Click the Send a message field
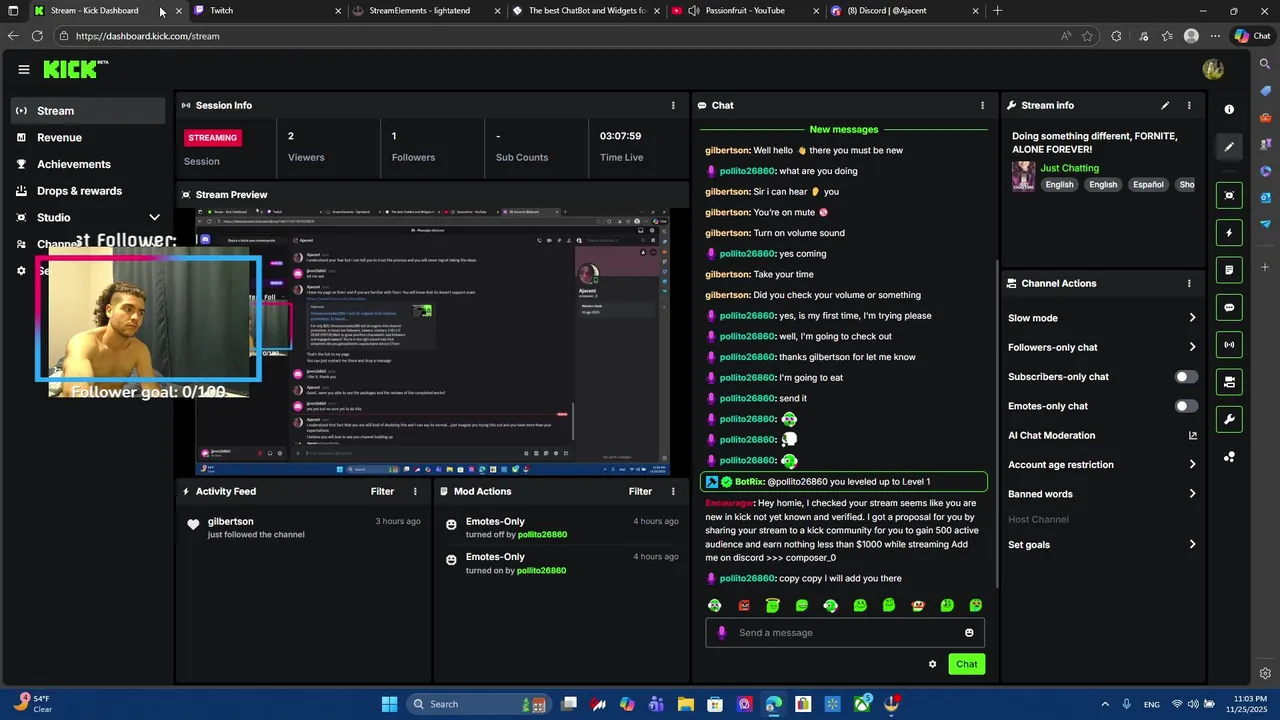This screenshot has width=1280, height=720. pos(845,632)
